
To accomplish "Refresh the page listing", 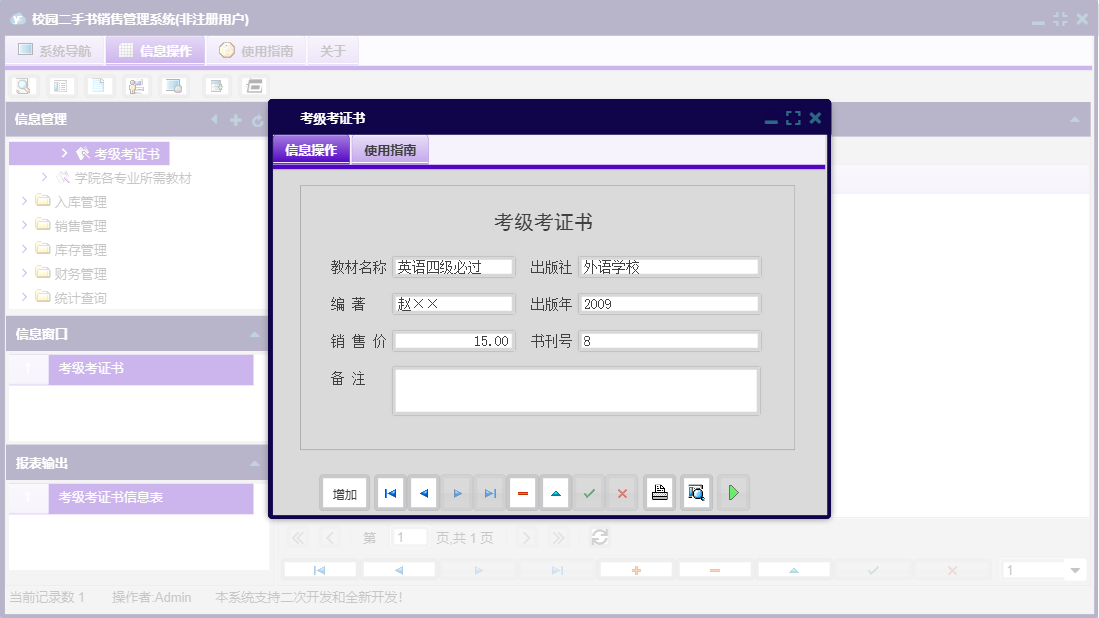I will (599, 537).
